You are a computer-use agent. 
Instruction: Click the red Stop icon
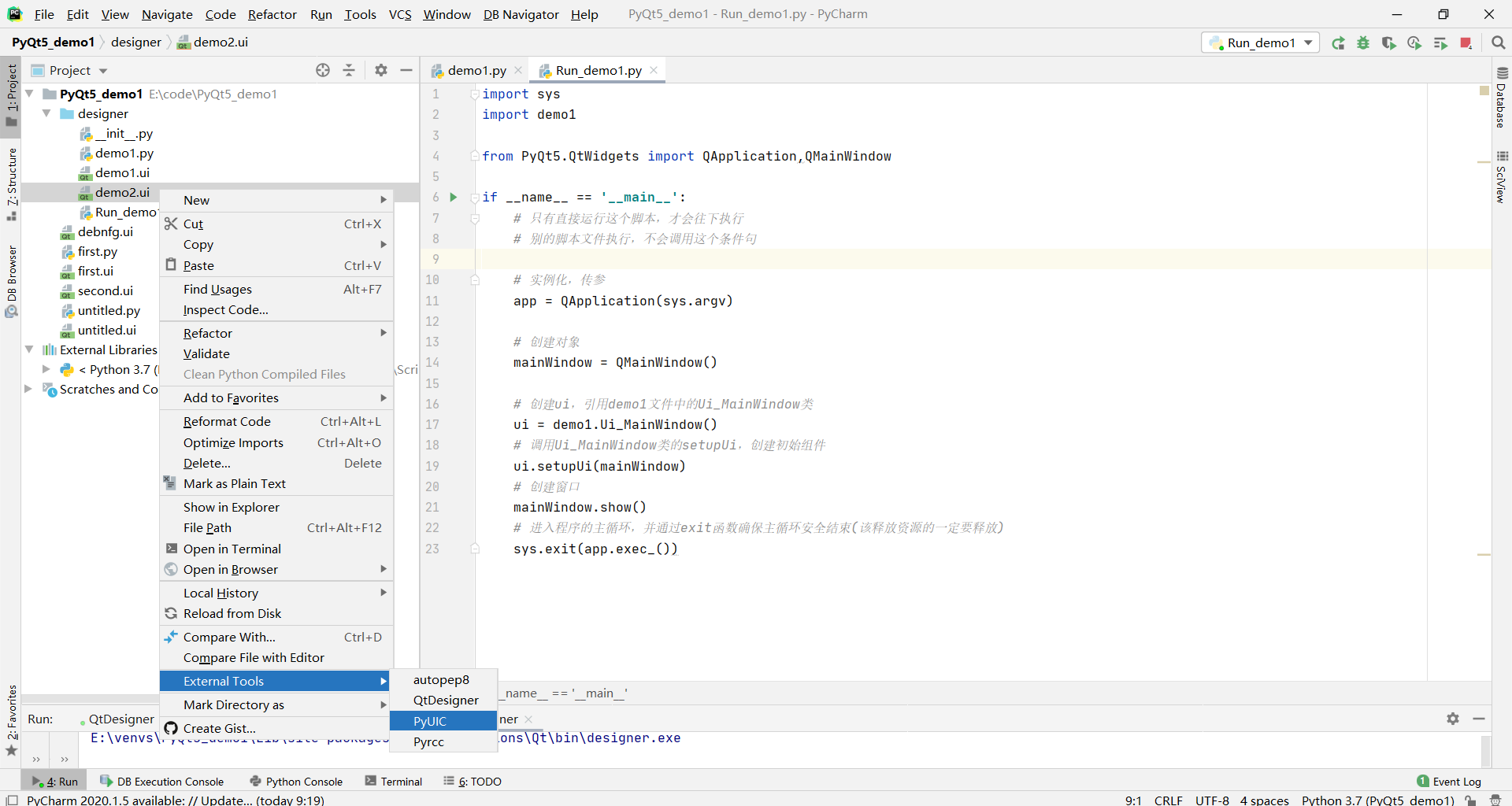click(1466, 43)
